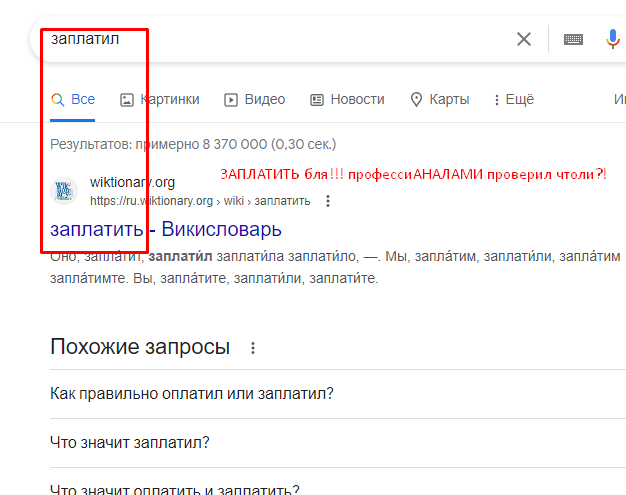Expand the question Что значит заплатил?
Image resolution: width=626 pixels, height=495 pixels.
click(x=338, y=443)
